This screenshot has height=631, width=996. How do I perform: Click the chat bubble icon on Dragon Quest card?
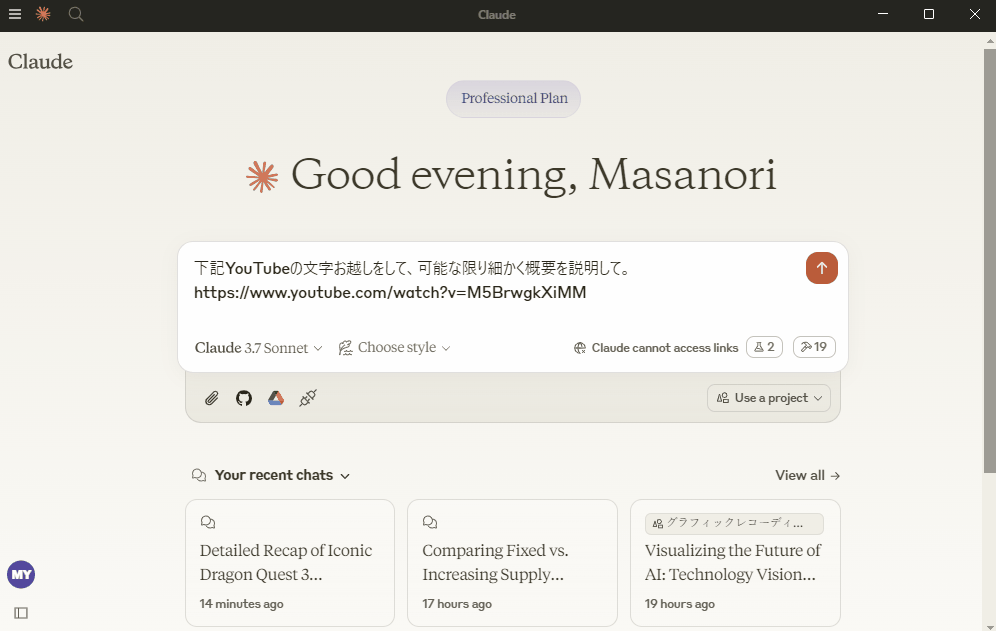pyautogui.click(x=208, y=522)
